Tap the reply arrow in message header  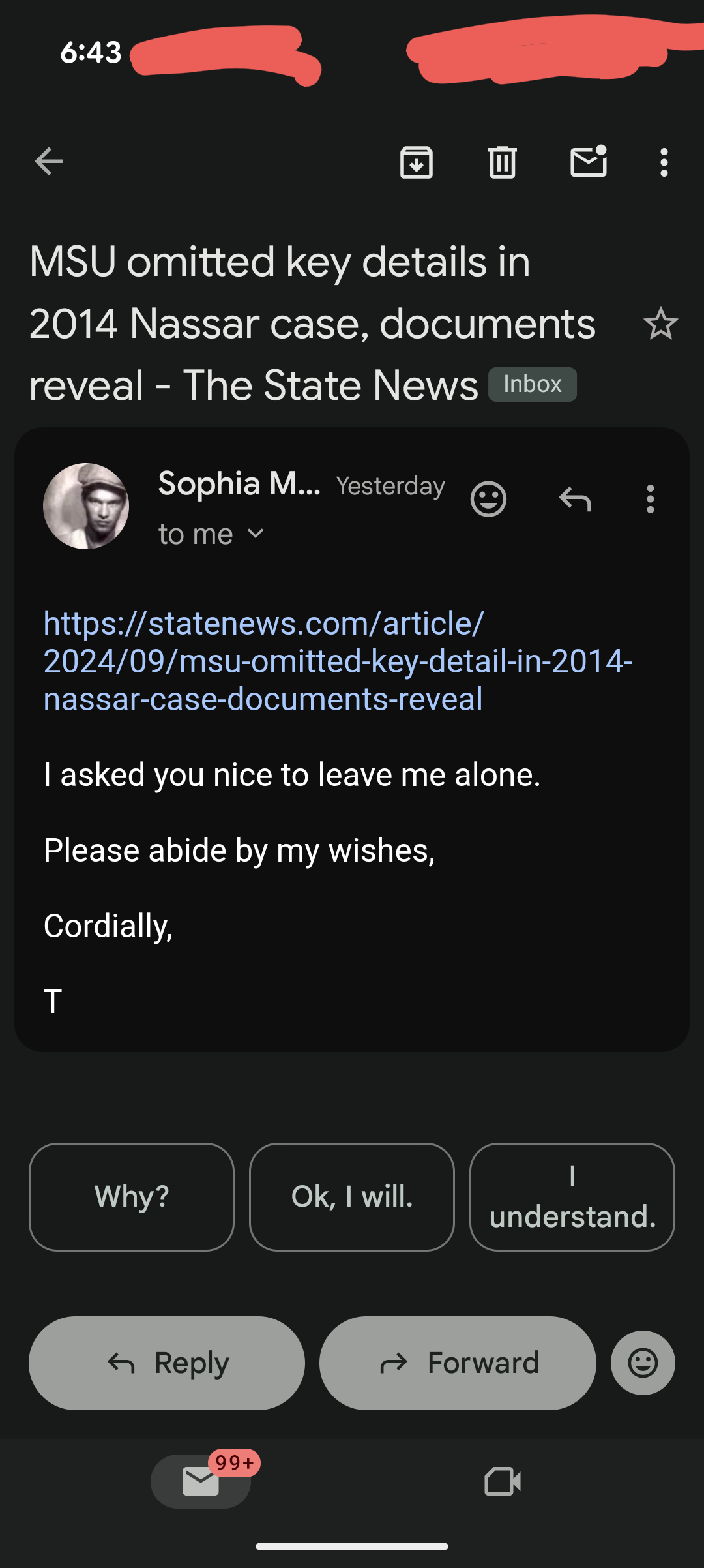coord(575,500)
